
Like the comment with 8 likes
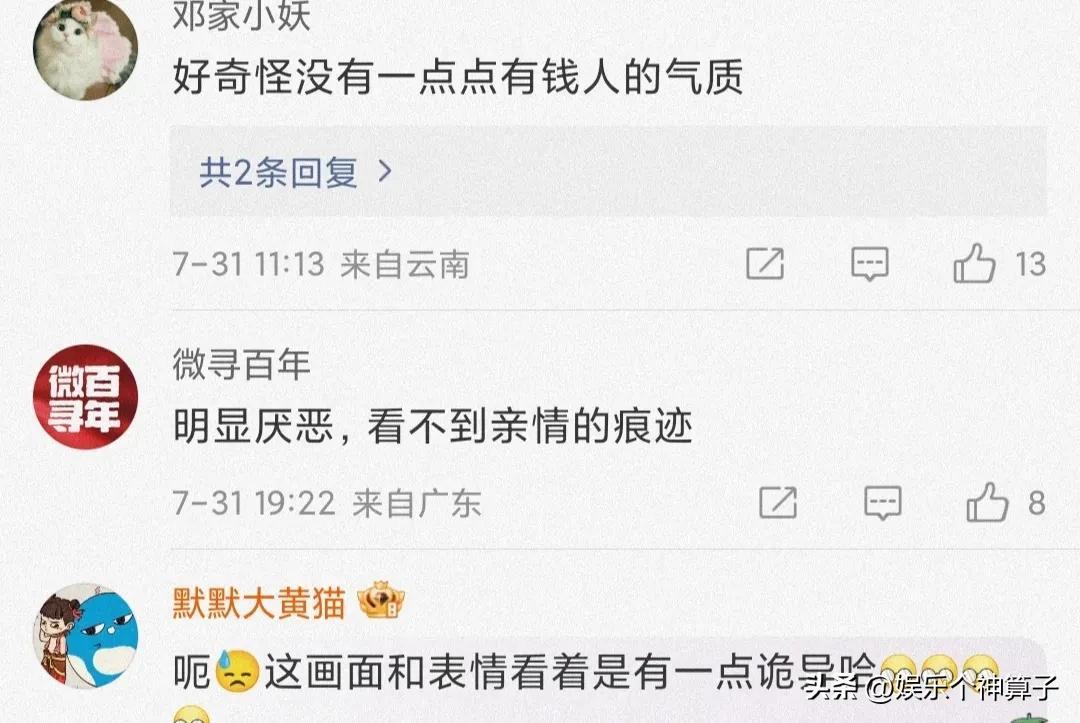point(987,502)
